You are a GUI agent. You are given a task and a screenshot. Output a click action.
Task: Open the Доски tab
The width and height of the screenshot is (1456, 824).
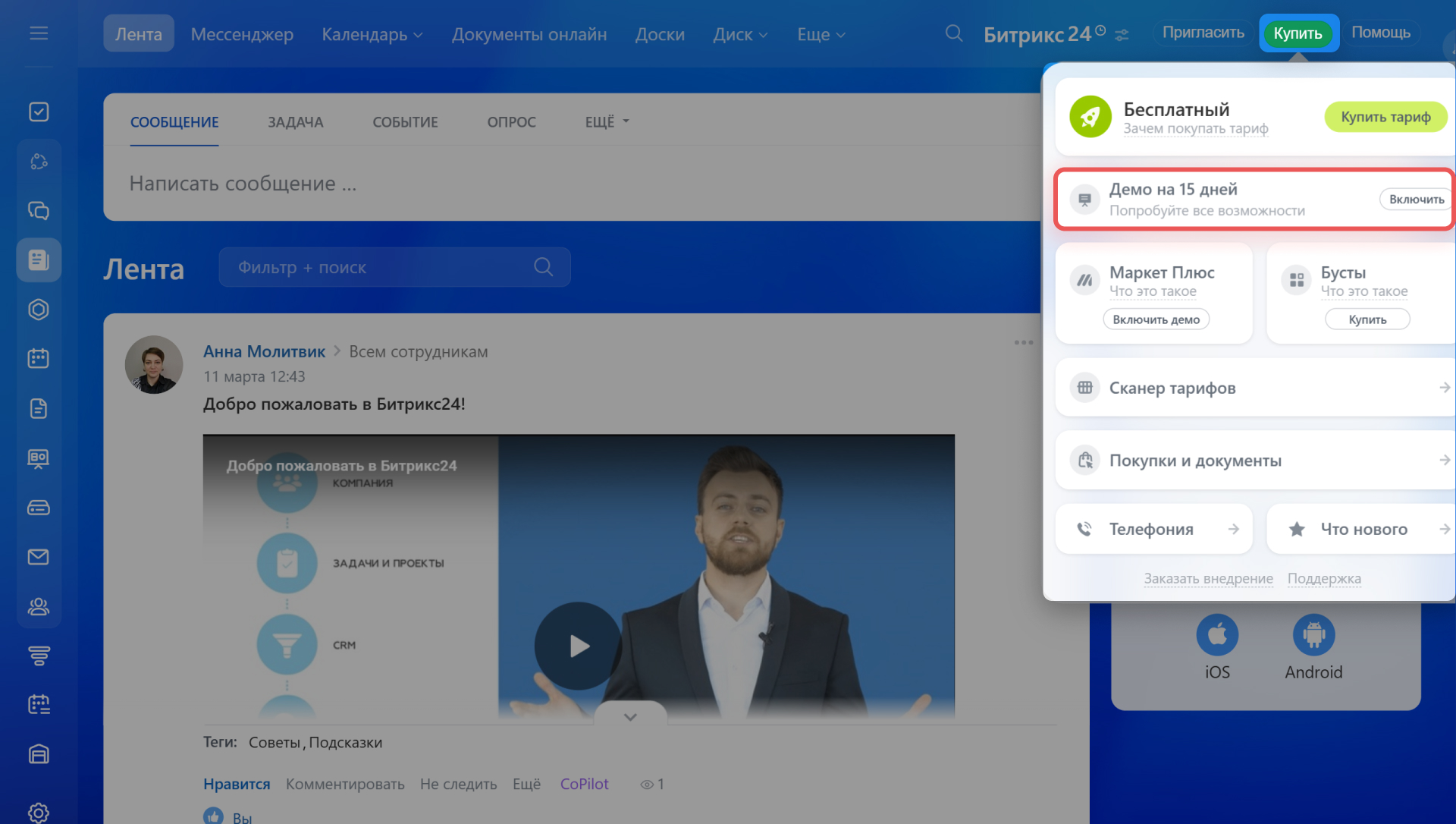[x=660, y=34]
